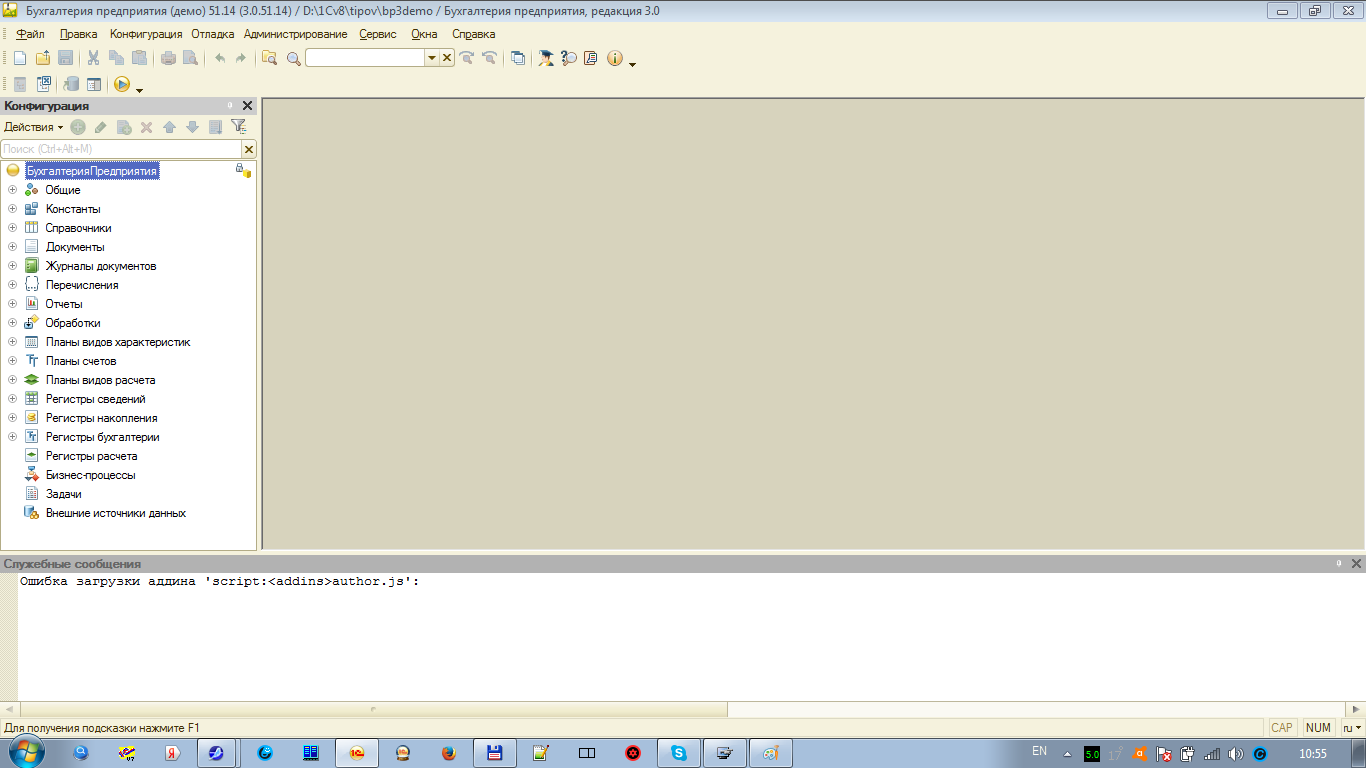Select Внешние источники данных item
The height and width of the screenshot is (768, 1366).
coord(116,513)
